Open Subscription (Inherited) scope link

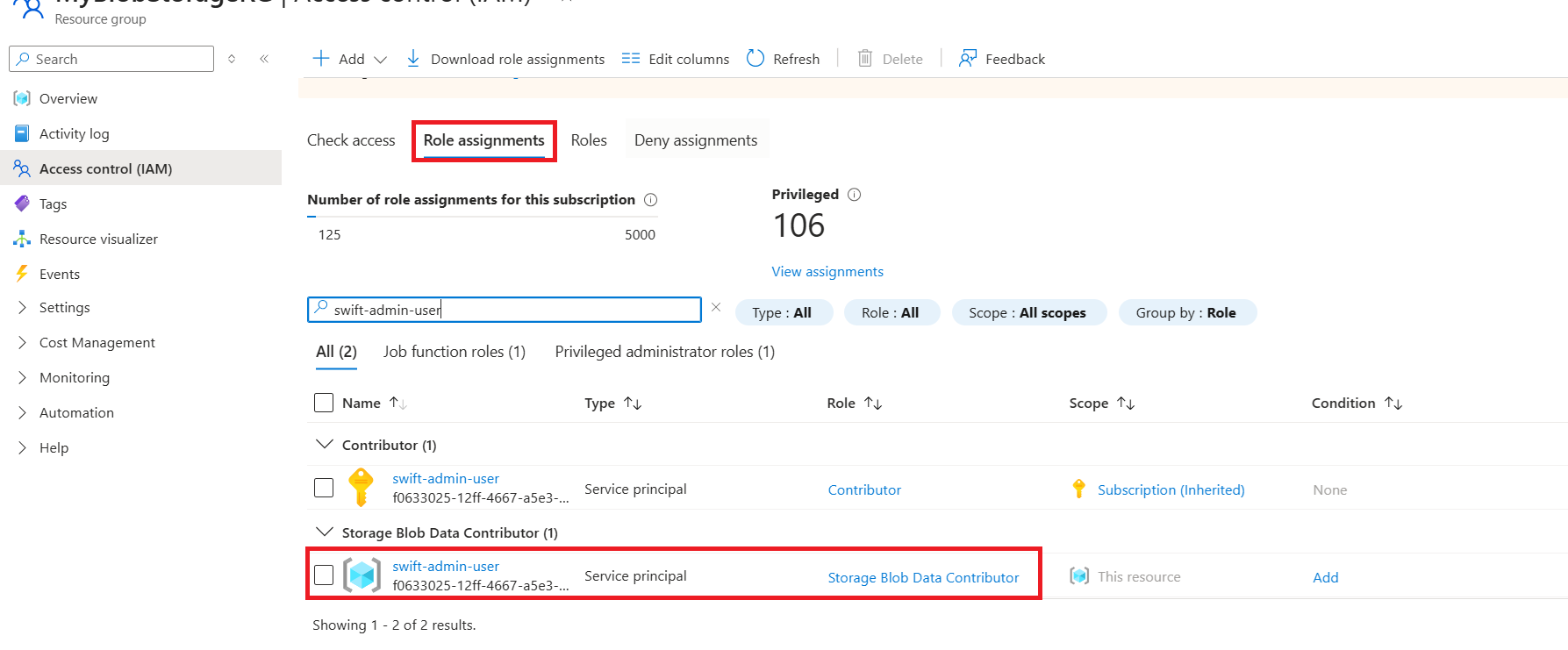pos(1171,489)
